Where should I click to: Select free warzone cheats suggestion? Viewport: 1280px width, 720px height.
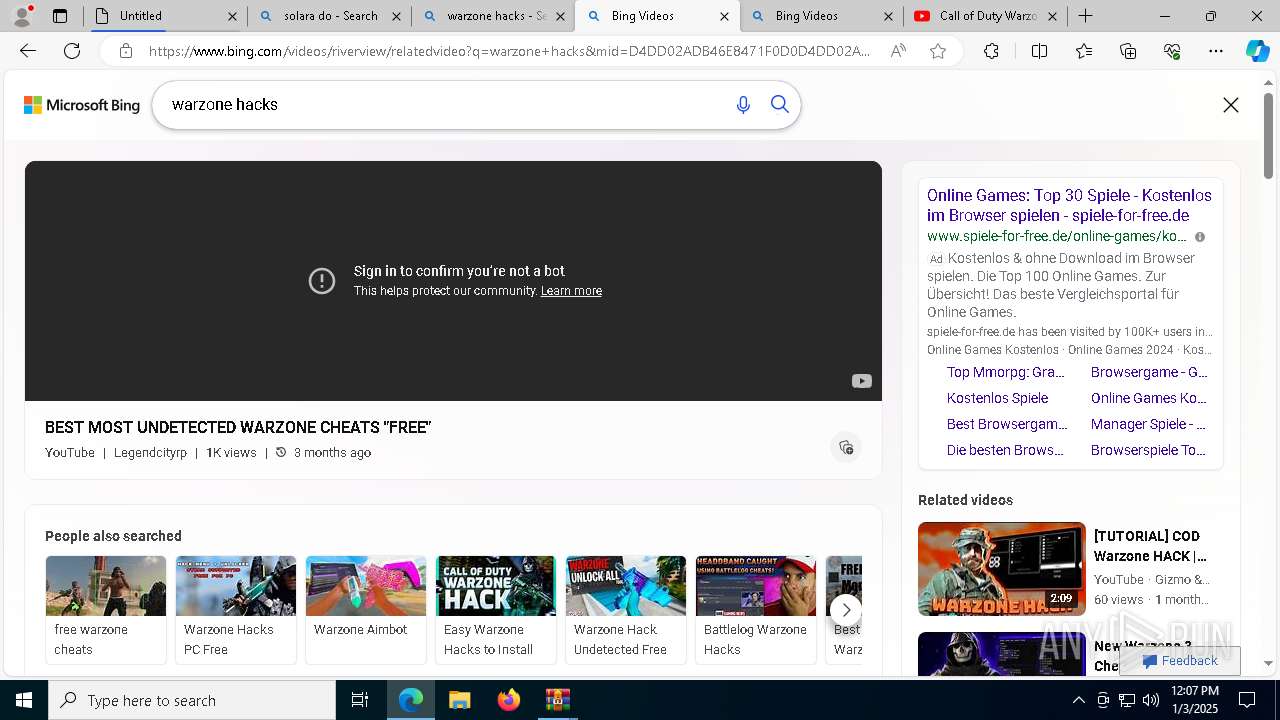pyautogui.click(x=106, y=609)
